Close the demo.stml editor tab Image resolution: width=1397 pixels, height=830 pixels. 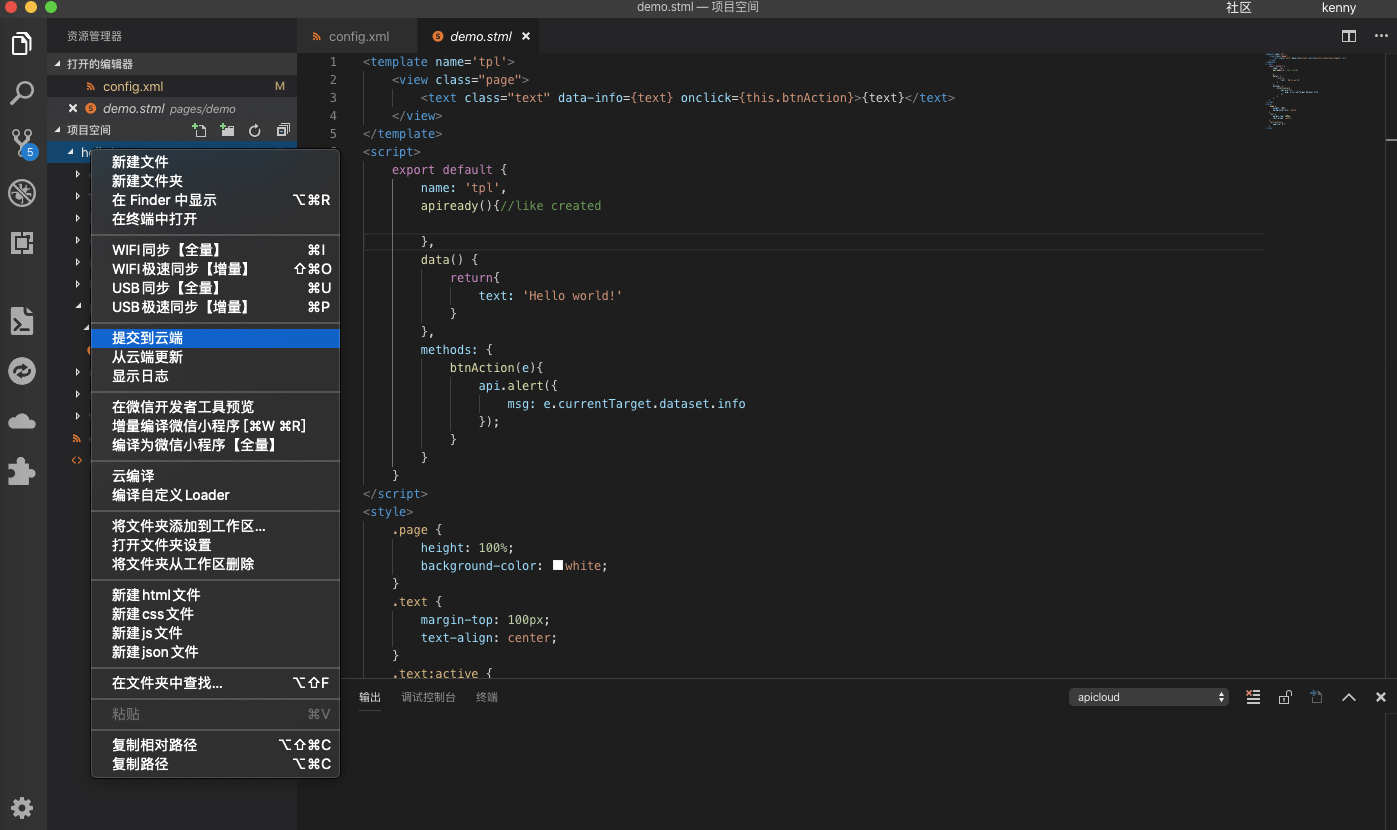(x=526, y=36)
